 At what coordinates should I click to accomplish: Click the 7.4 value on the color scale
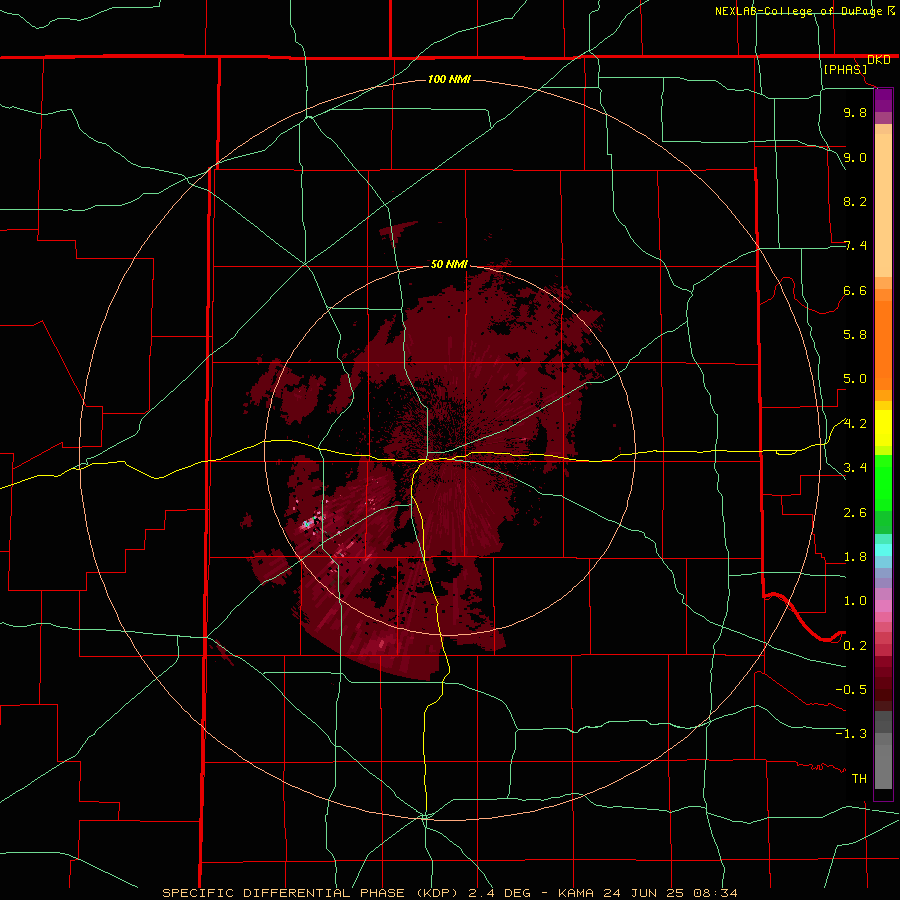tap(855, 246)
